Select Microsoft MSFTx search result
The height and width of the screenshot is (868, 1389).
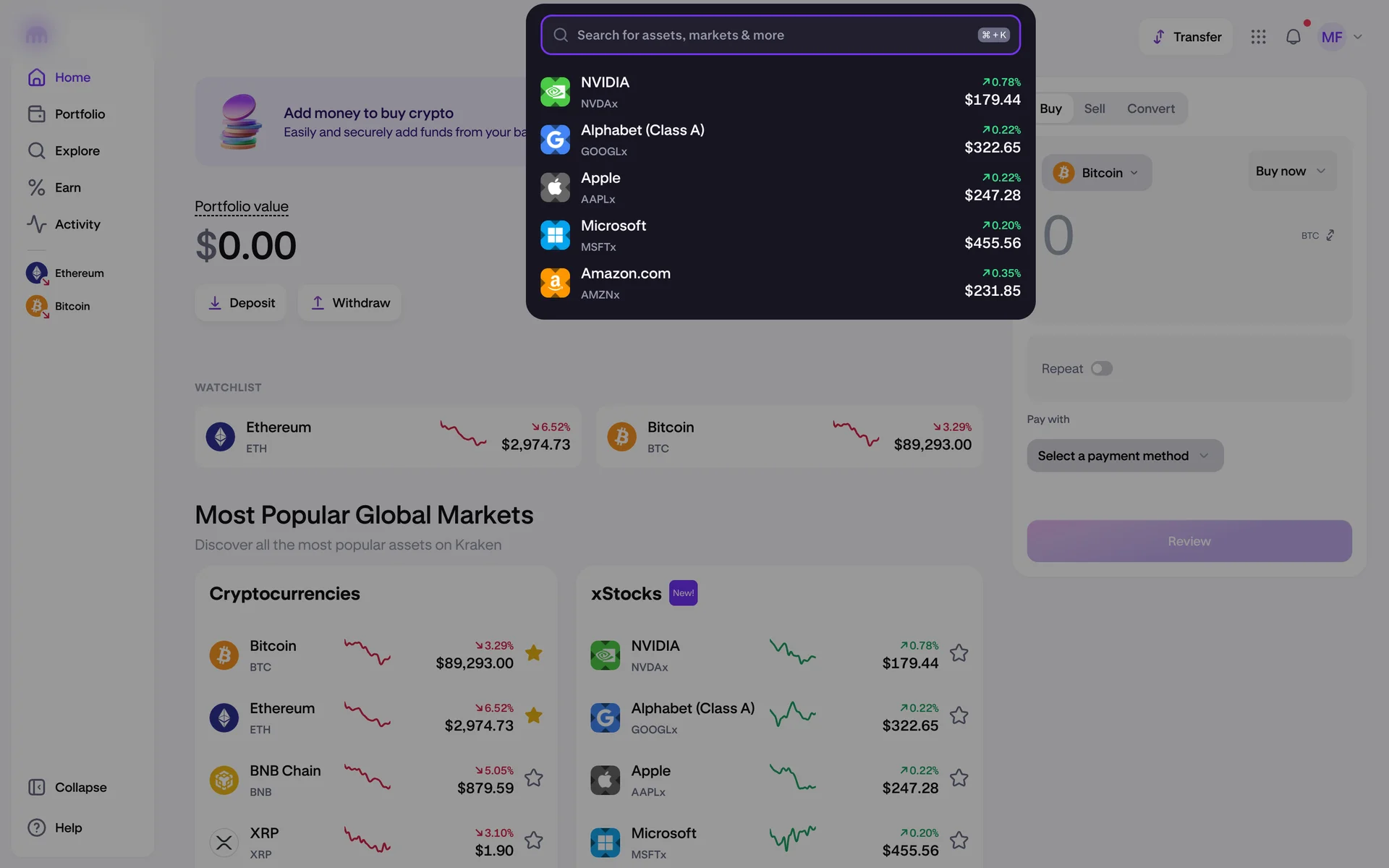point(780,235)
